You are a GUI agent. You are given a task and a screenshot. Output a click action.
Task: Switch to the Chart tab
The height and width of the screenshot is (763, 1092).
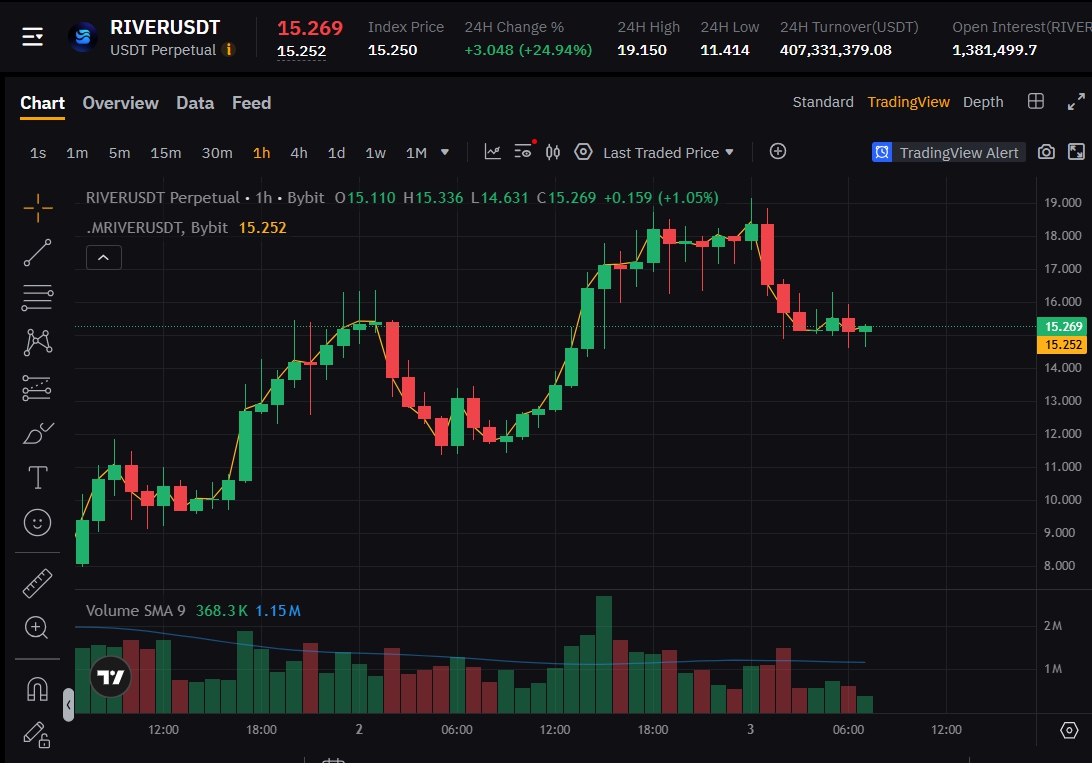[x=42, y=103]
